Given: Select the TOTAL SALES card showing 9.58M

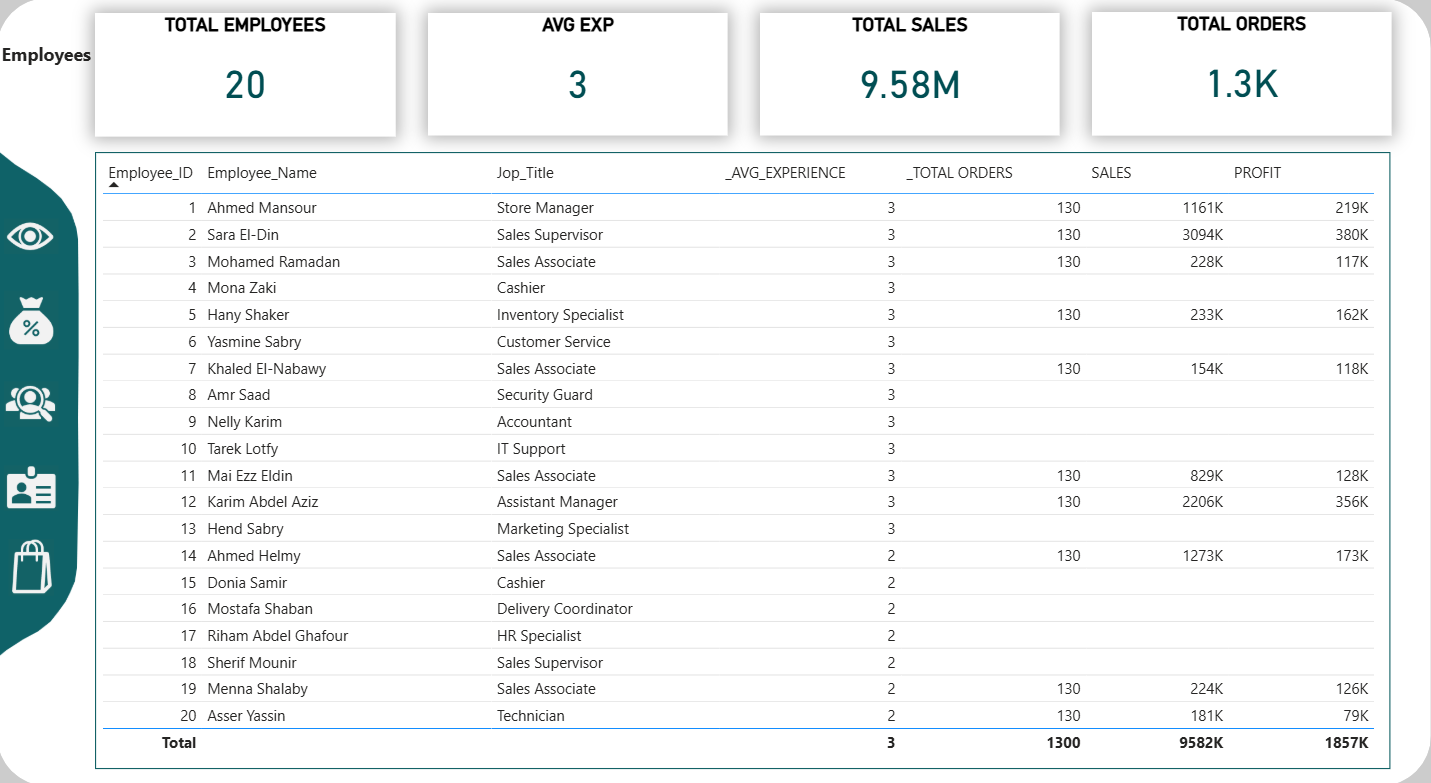Looking at the screenshot, I should pyautogui.click(x=909, y=73).
